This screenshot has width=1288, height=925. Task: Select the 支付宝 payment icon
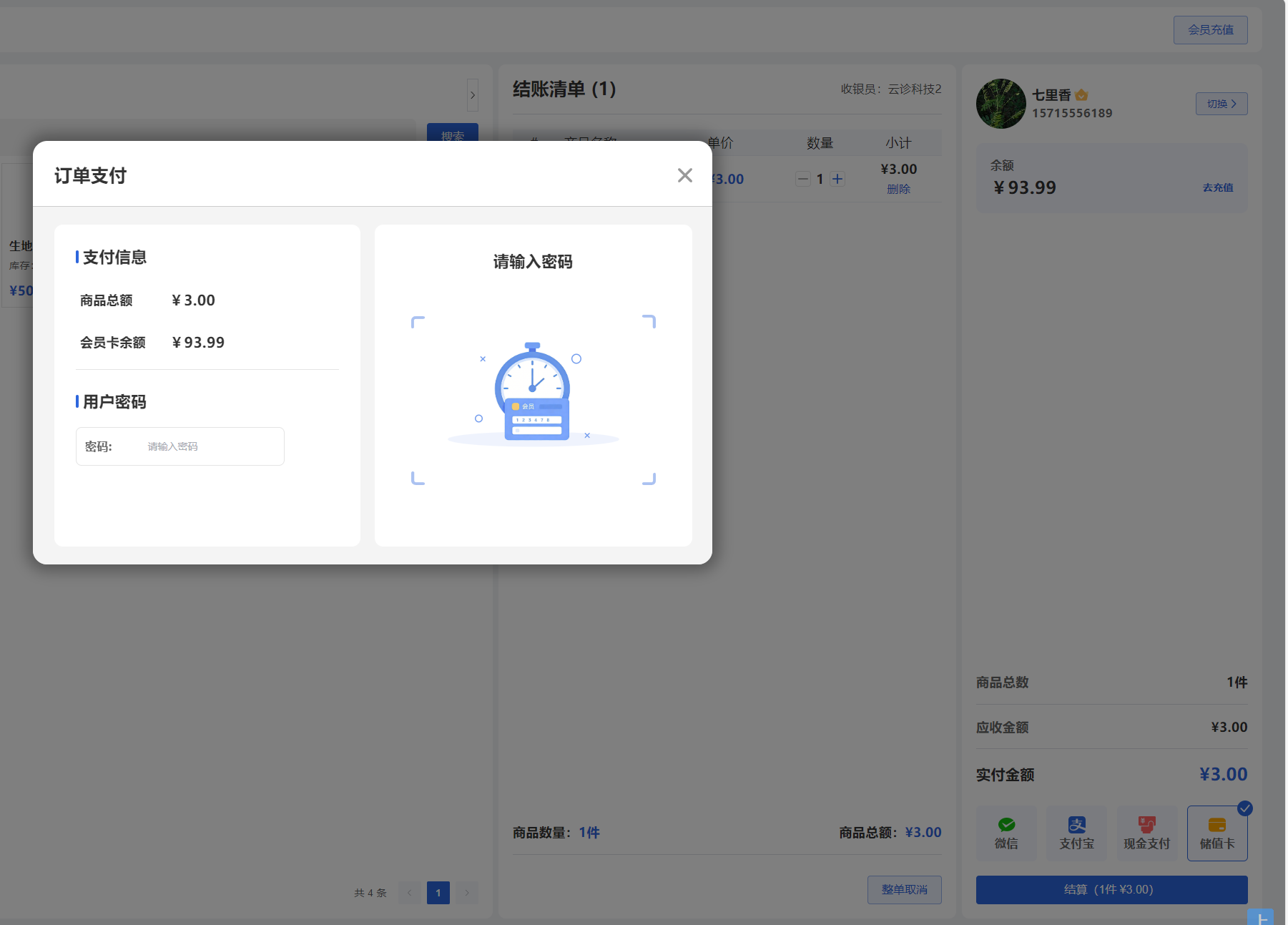pyautogui.click(x=1076, y=832)
